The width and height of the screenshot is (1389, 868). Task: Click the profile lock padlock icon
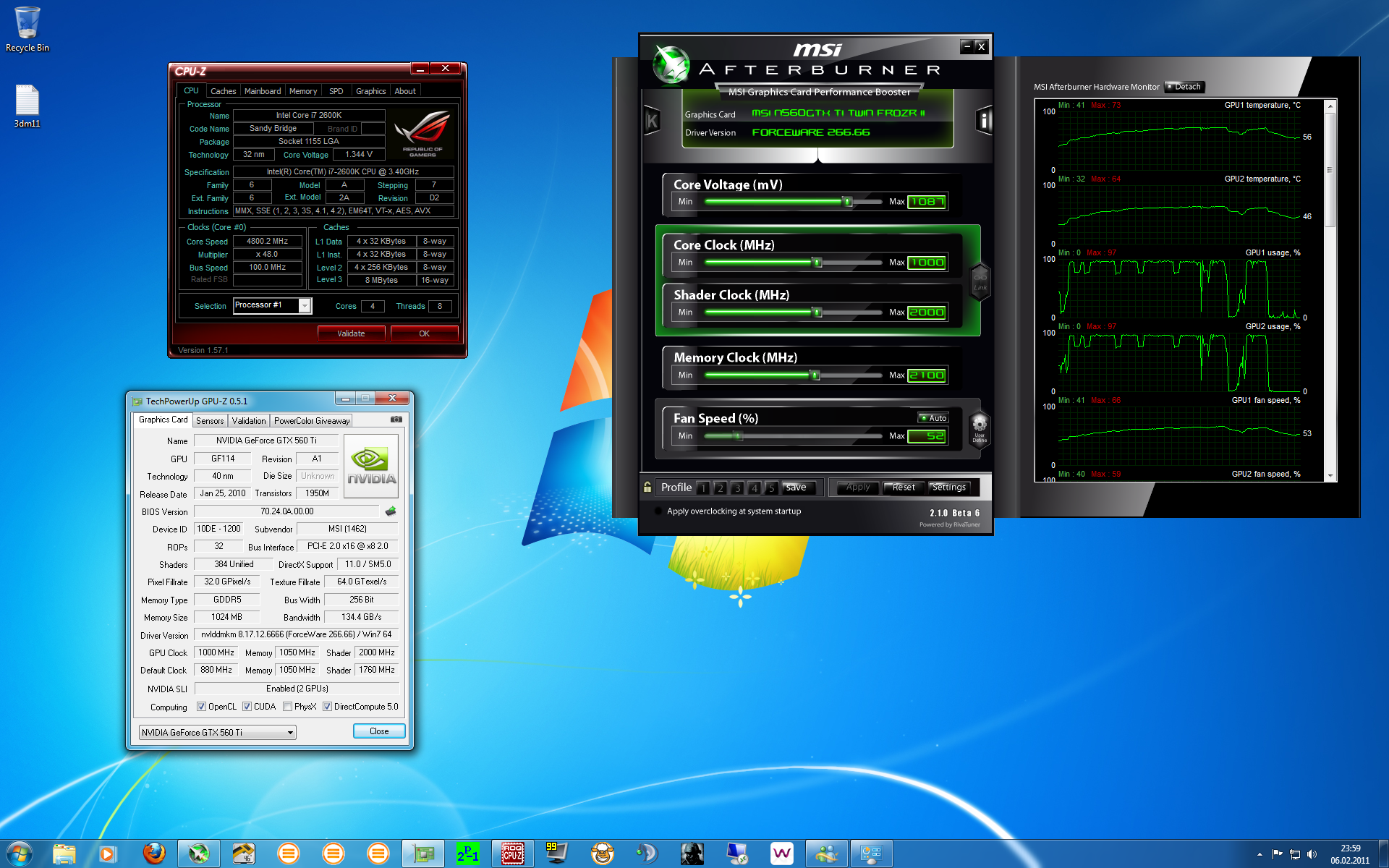click(647, 488)
